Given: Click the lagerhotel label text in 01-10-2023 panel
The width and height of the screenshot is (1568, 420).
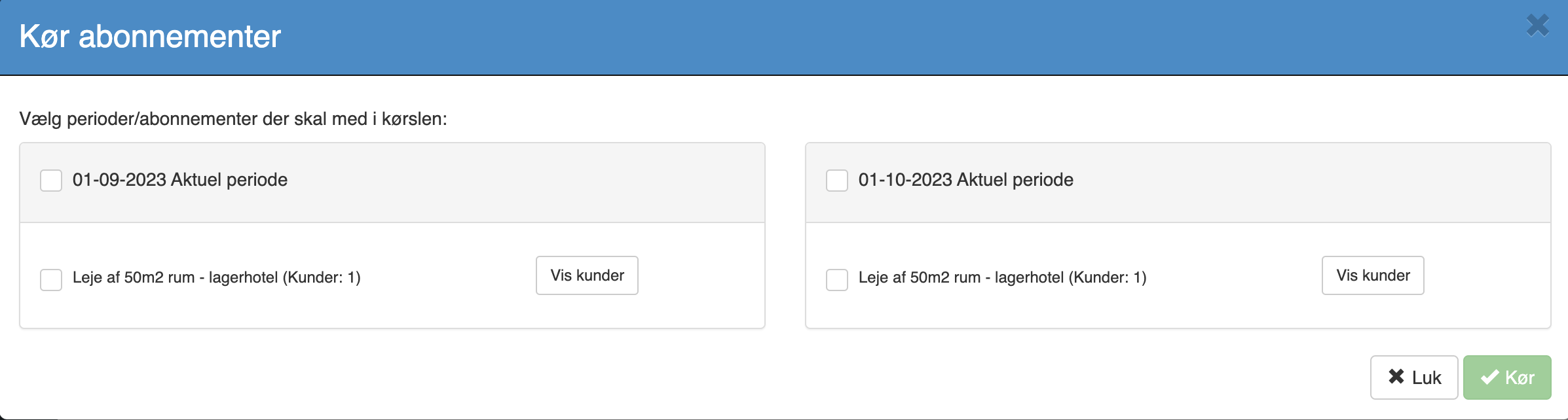Looking at the screenshot, I should (1003, 277).
